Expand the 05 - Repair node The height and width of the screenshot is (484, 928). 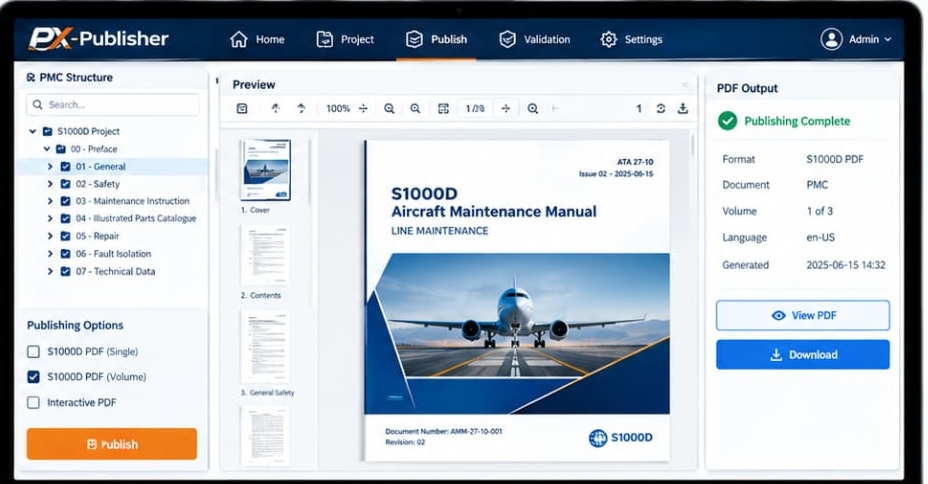pyautogui.click(x=50, y=236)
